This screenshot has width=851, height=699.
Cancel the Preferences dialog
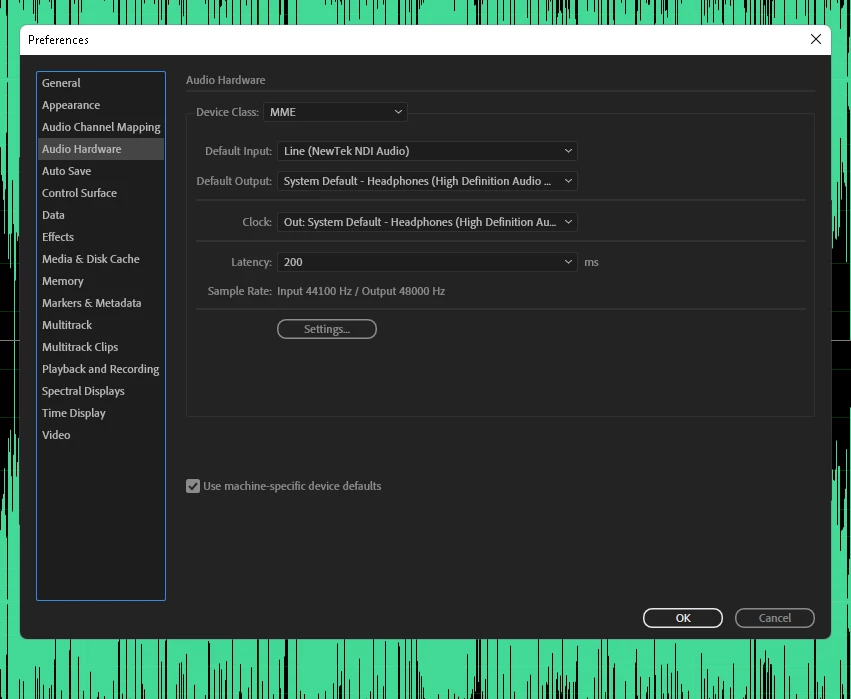[x=774, y=618]
